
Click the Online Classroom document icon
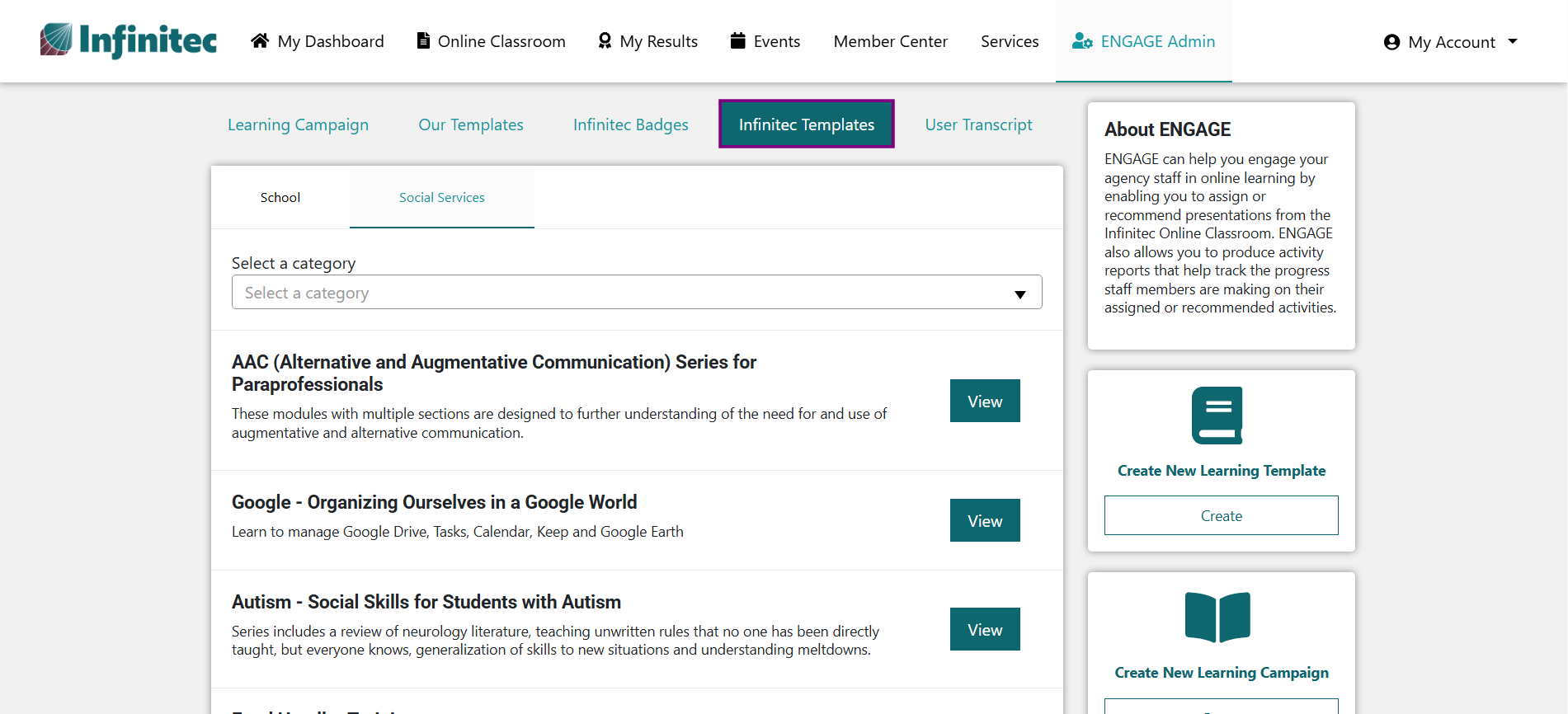click(x=423, y=40)
